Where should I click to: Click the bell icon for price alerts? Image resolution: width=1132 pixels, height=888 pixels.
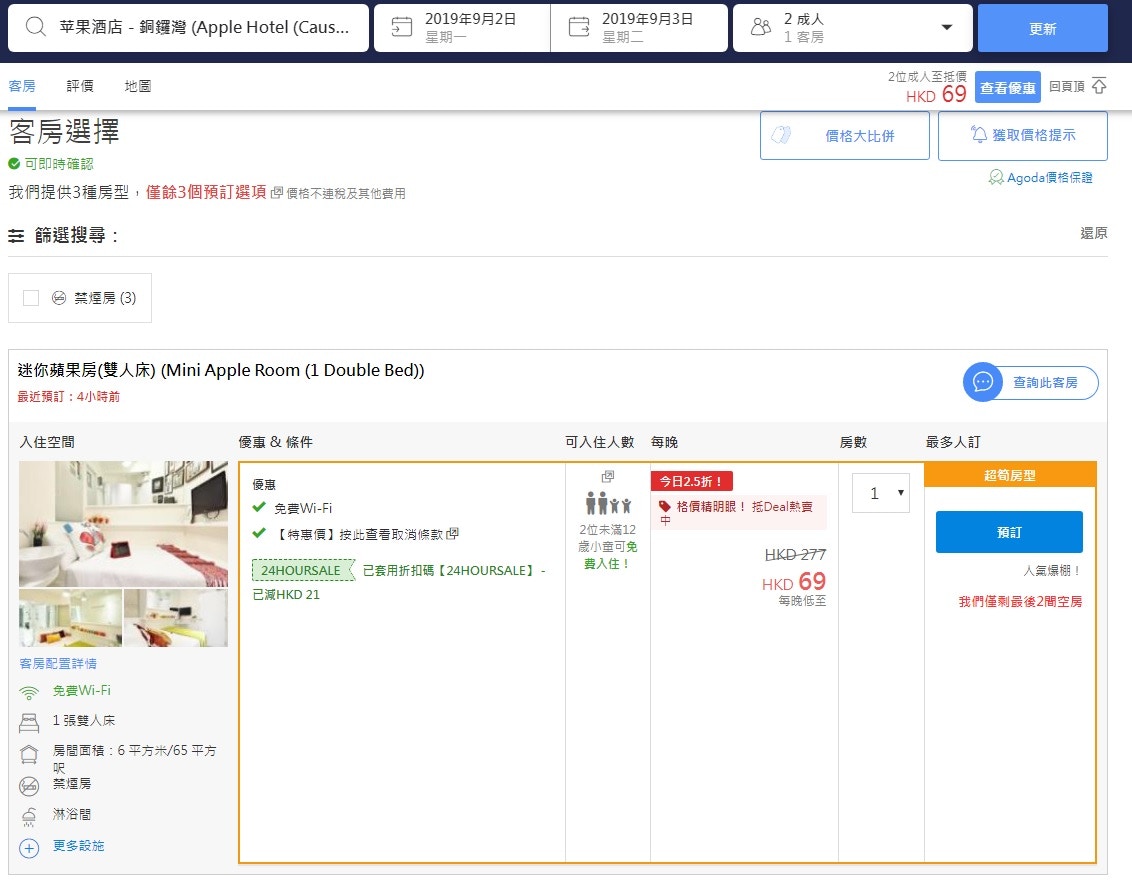[978, 134]
